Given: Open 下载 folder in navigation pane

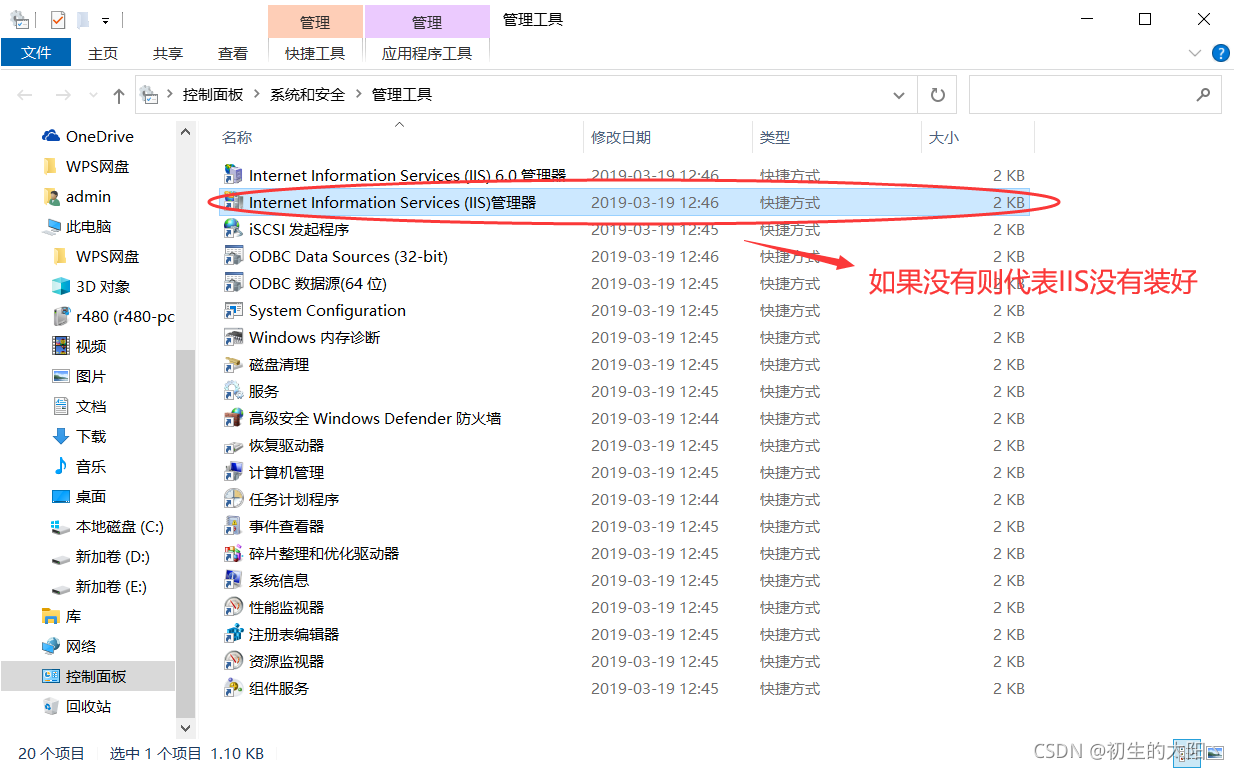Looking at the screenshot, I should point(79,436).
